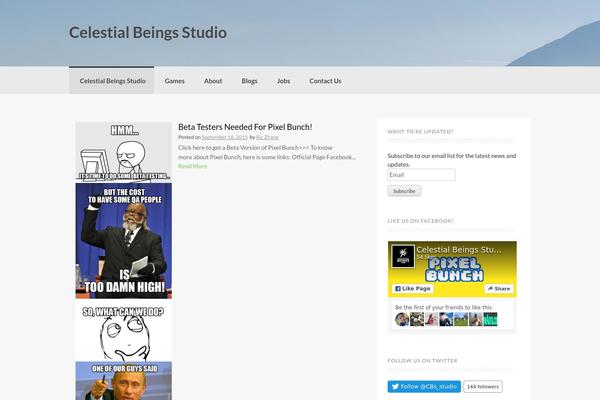
Task: Open the Contact Us page
Action: (x=325, y=81)
